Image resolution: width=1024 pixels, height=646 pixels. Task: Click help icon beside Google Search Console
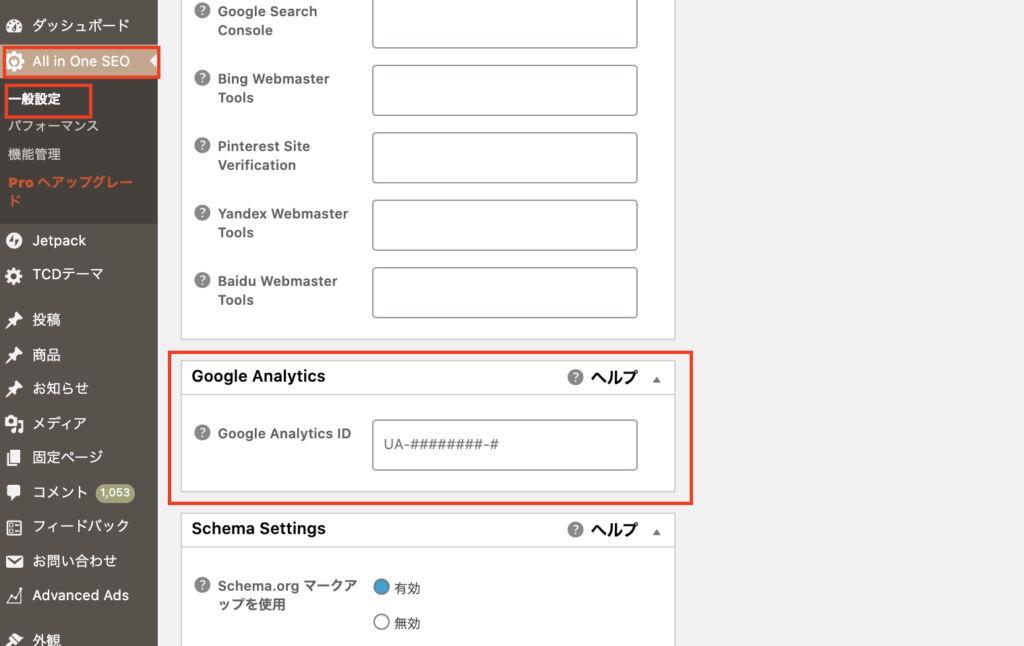[202, 10]
